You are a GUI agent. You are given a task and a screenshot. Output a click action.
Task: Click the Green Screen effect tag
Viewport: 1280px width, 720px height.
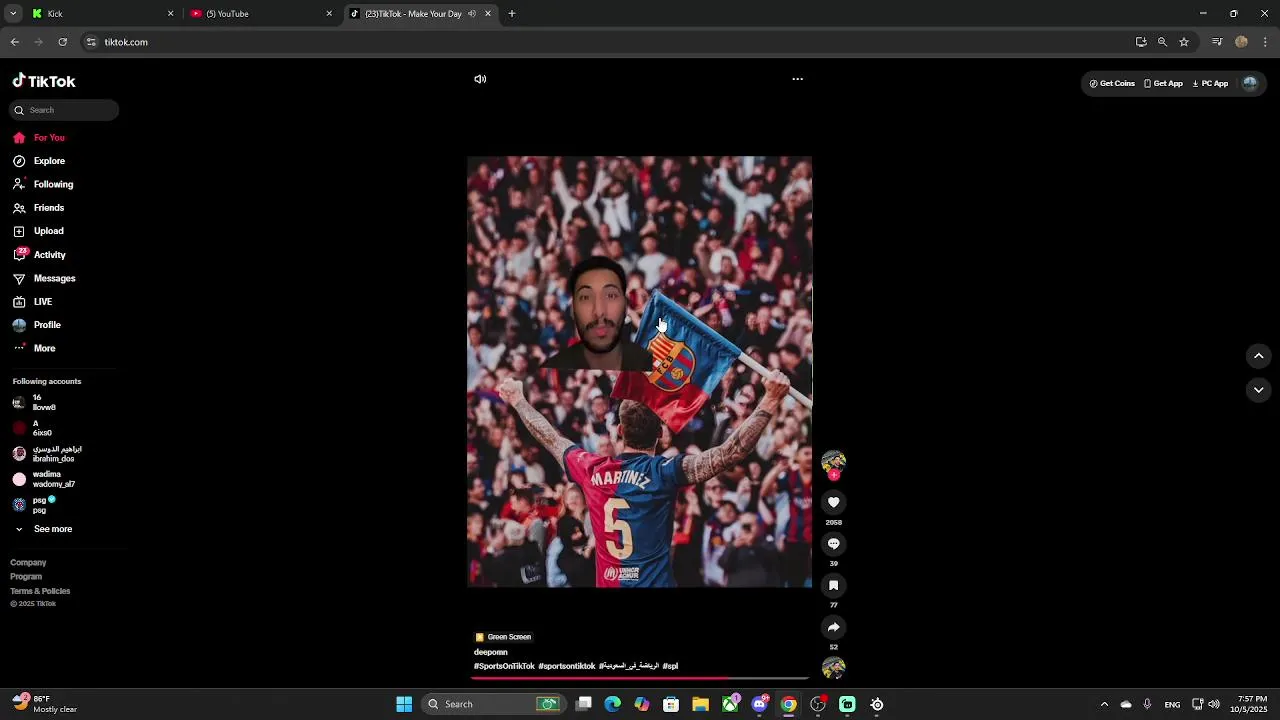click(503, 637)
